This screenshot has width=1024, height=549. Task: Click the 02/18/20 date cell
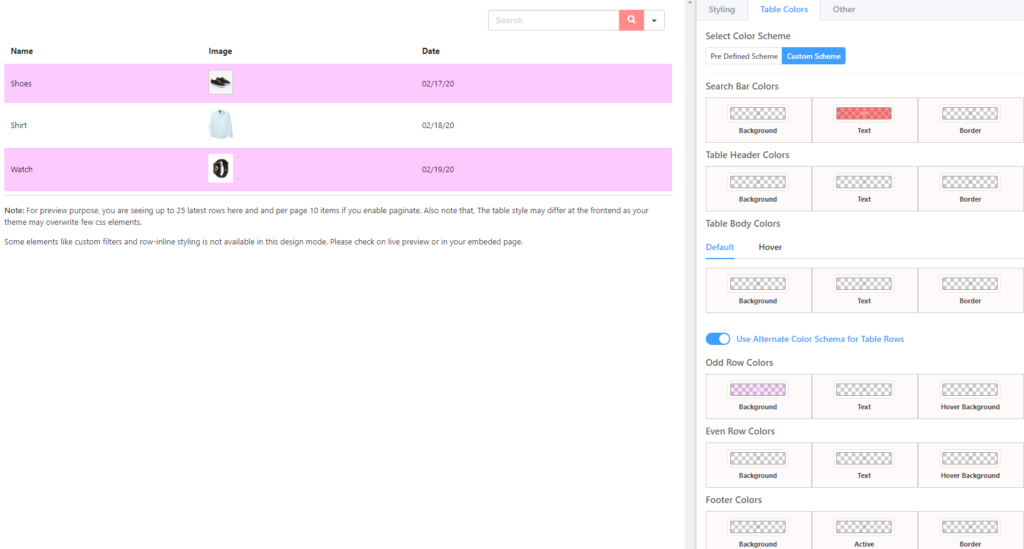tap(438, 125)
